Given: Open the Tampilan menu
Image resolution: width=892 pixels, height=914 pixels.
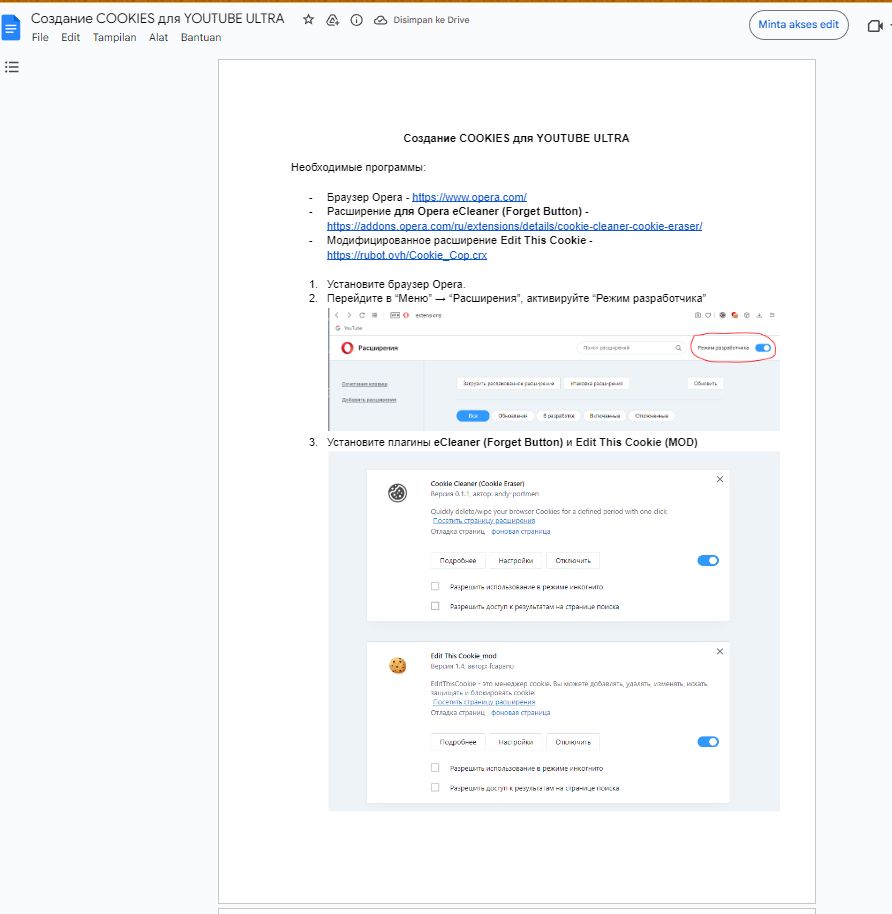Looking at the screenshot, I should click(x=114, y=38).
